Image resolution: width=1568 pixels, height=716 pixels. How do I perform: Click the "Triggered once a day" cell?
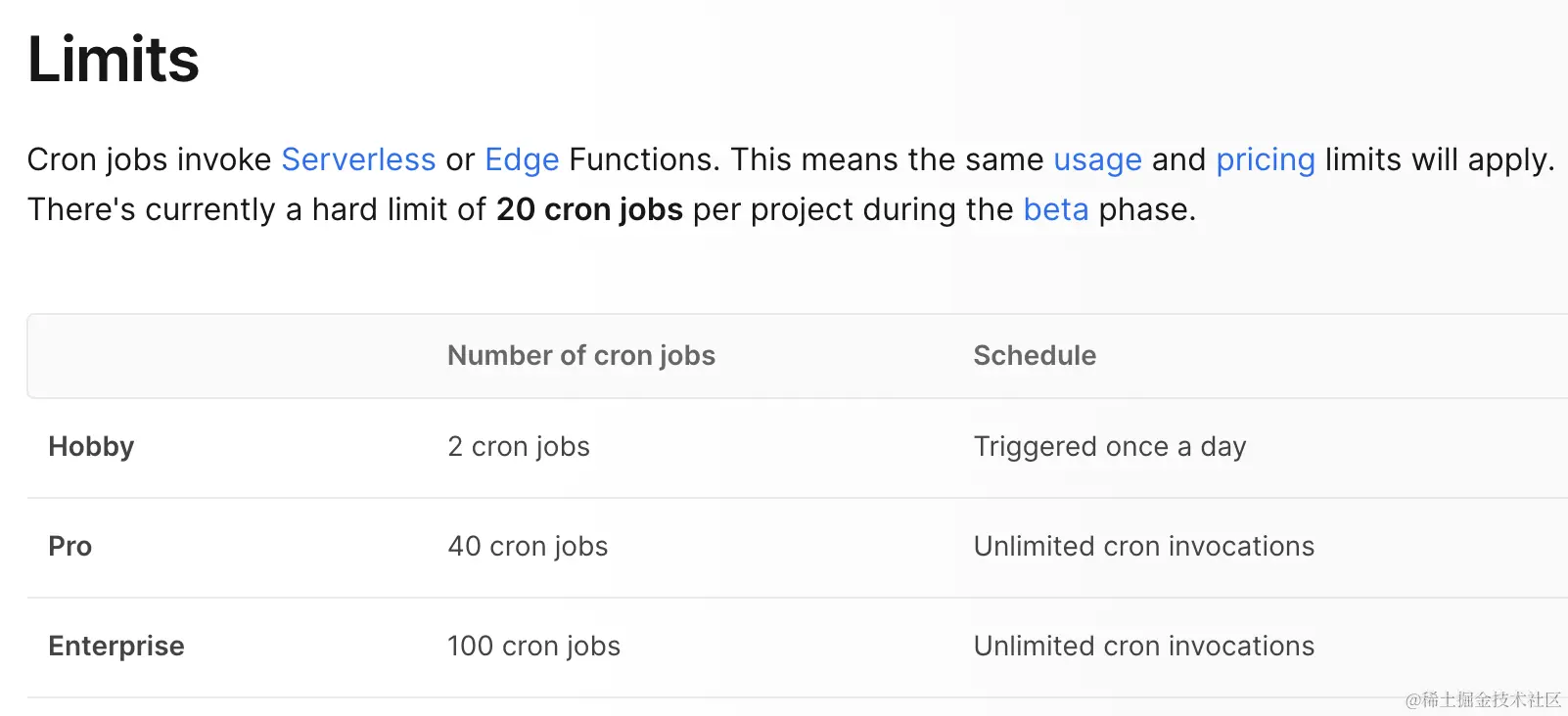click(1110, 446)
